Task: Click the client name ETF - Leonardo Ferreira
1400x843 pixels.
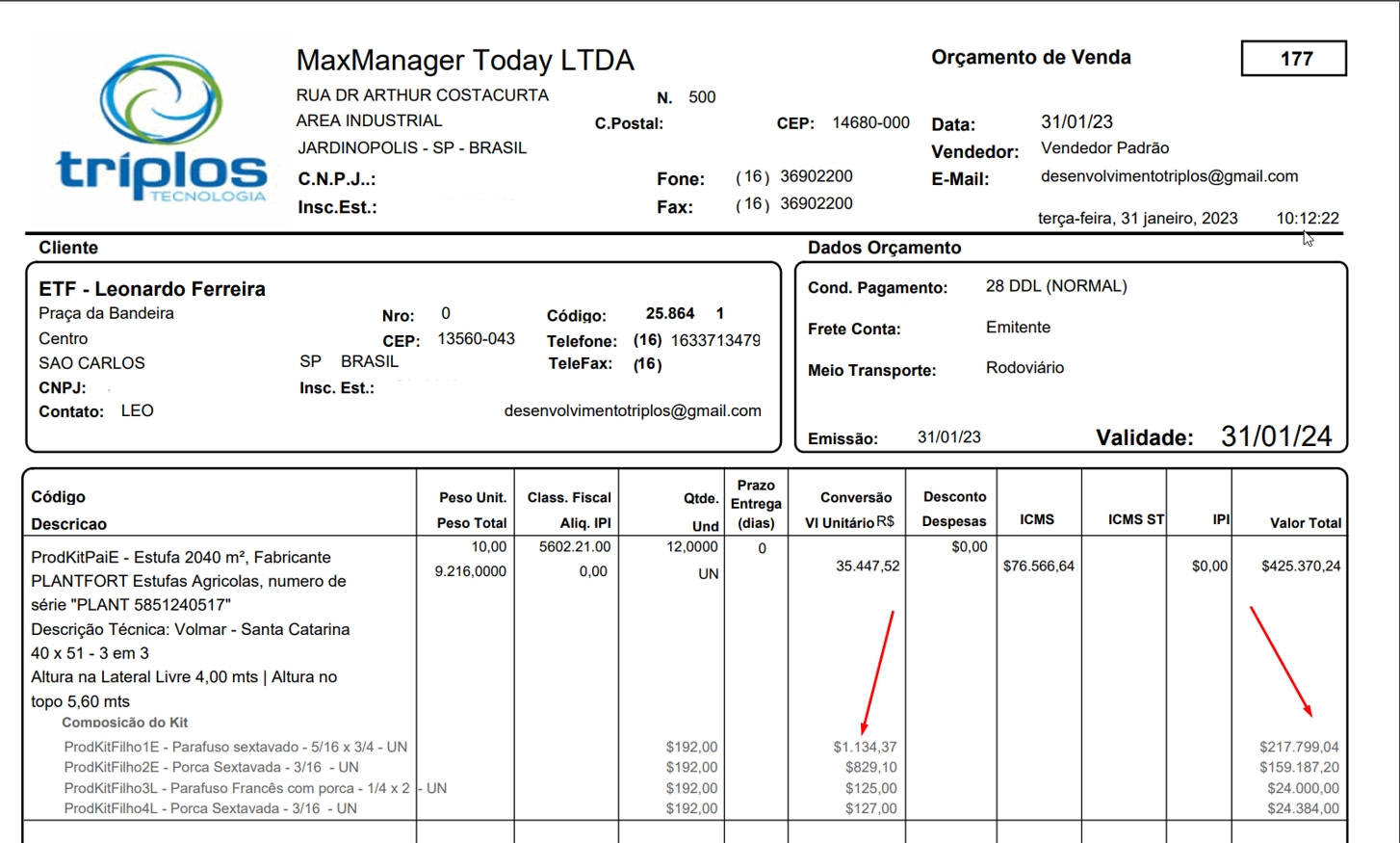Action: (152, 289)
